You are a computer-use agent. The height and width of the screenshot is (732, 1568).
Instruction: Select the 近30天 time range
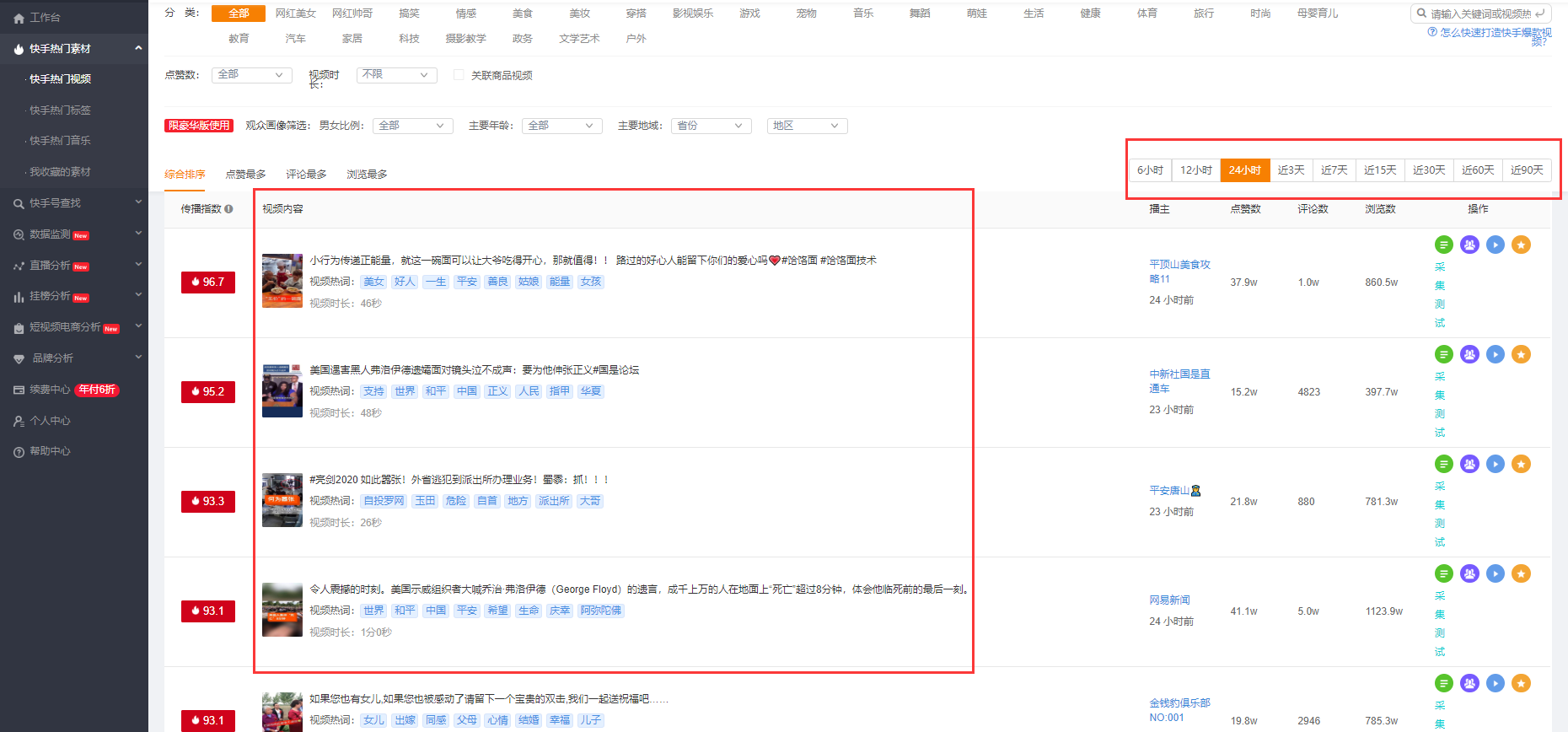click(x=1430, y=170)
